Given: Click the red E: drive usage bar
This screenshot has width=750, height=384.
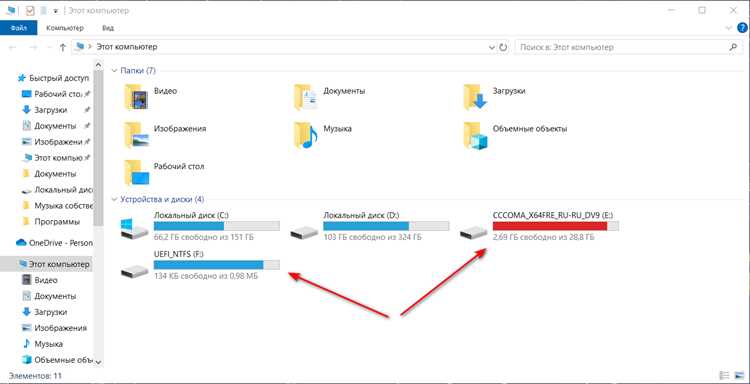Looking at the screenshot, I should coord(556,226).
